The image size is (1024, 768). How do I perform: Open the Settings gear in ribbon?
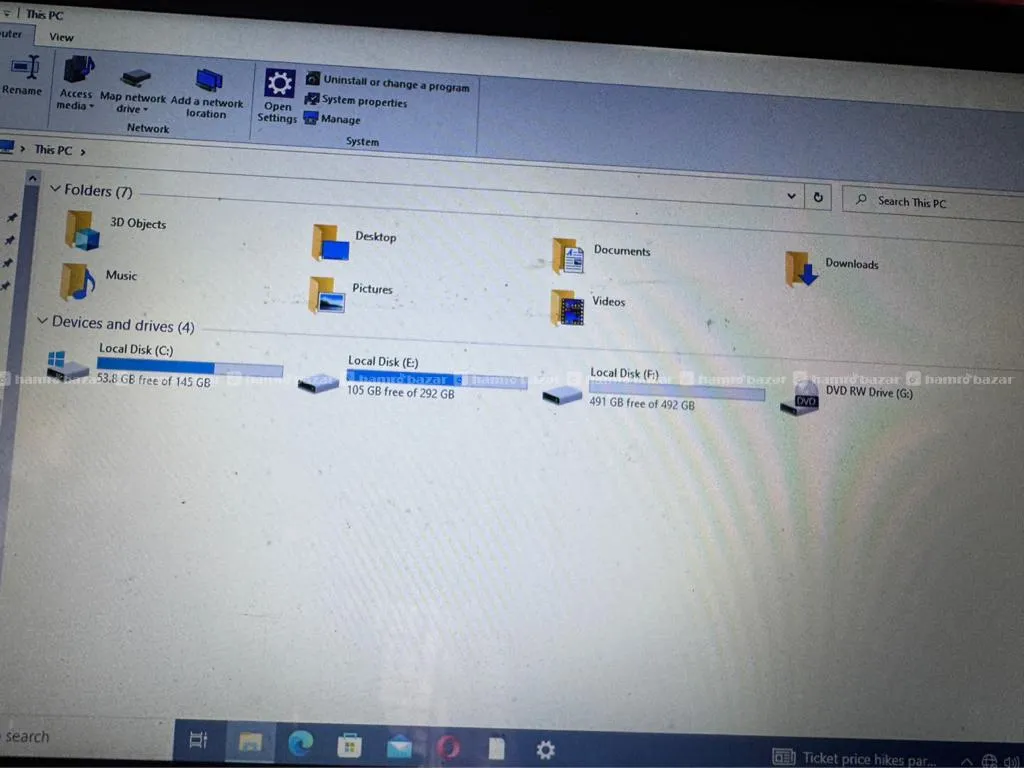click(x=279, y=85)
